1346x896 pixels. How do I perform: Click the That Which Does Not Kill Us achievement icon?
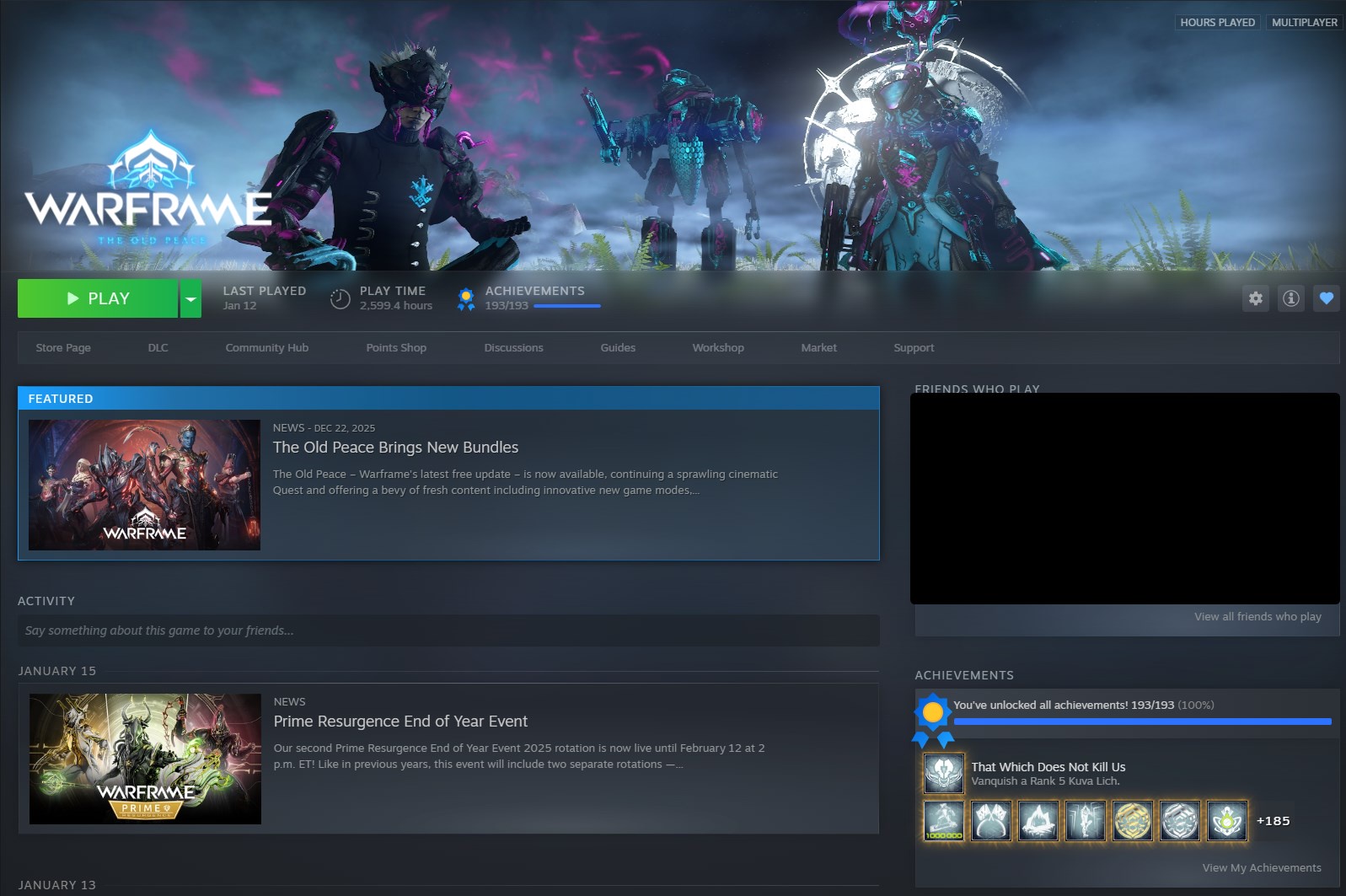click(943, 773)
